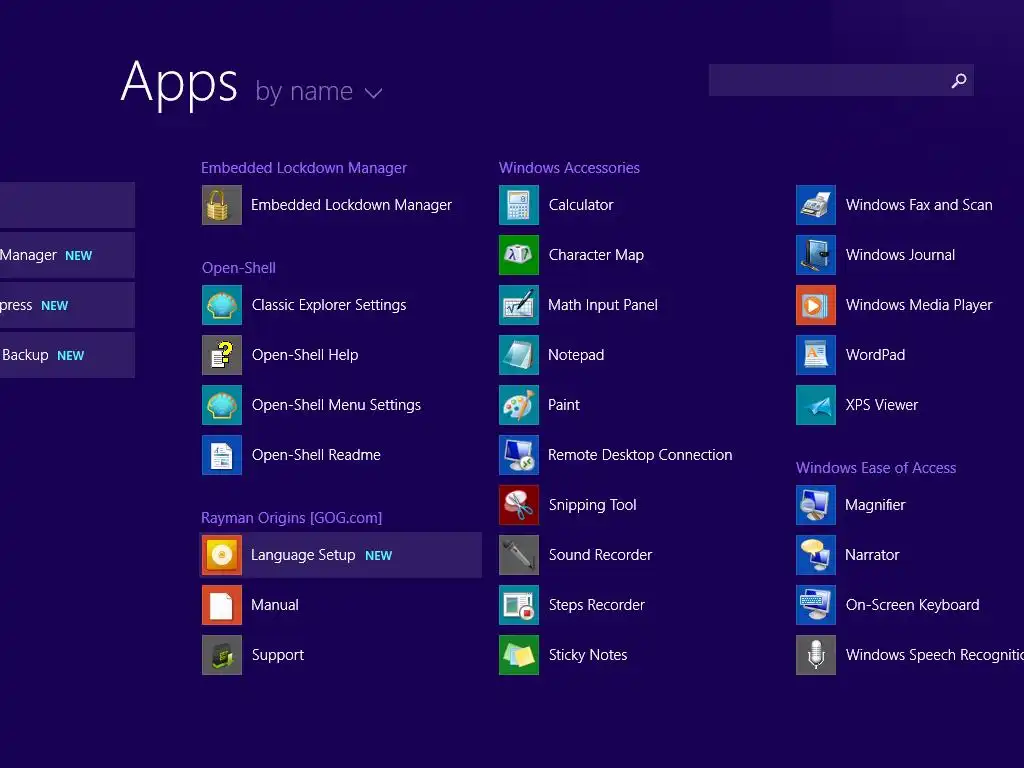Viewport: 1024px width, 768px height.
Task: Click the 'Language Setup' label text
Action: pos(303,555)
